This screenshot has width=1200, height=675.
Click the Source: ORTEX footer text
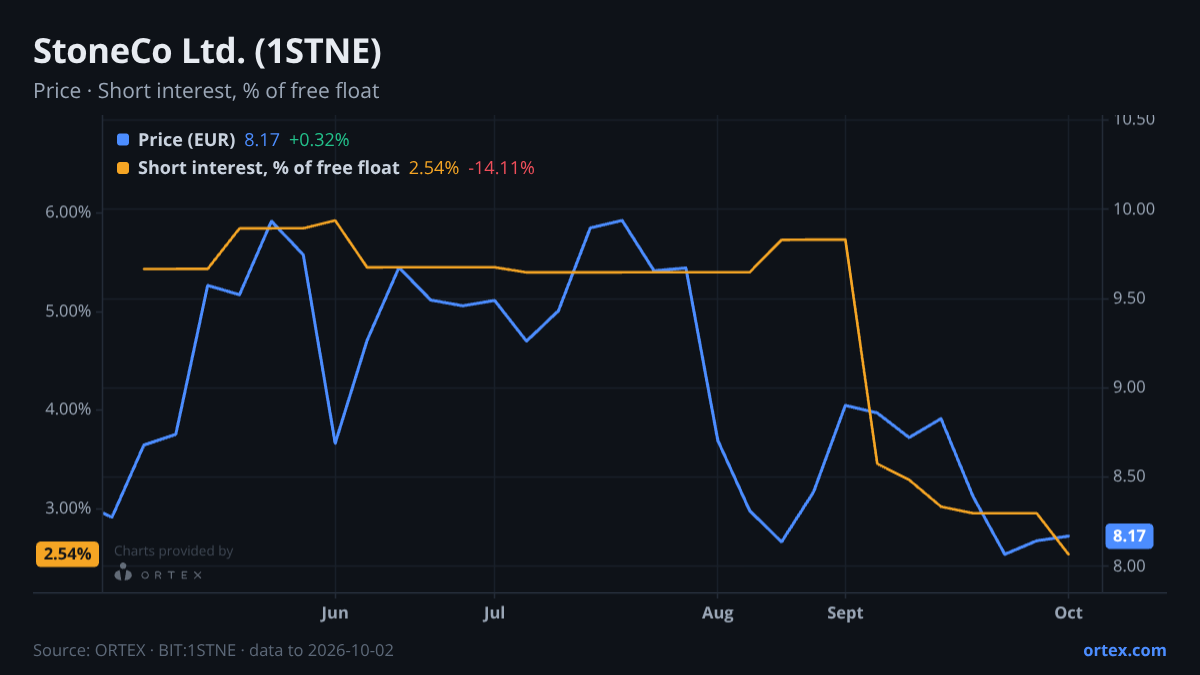click(x=213, y=650)
